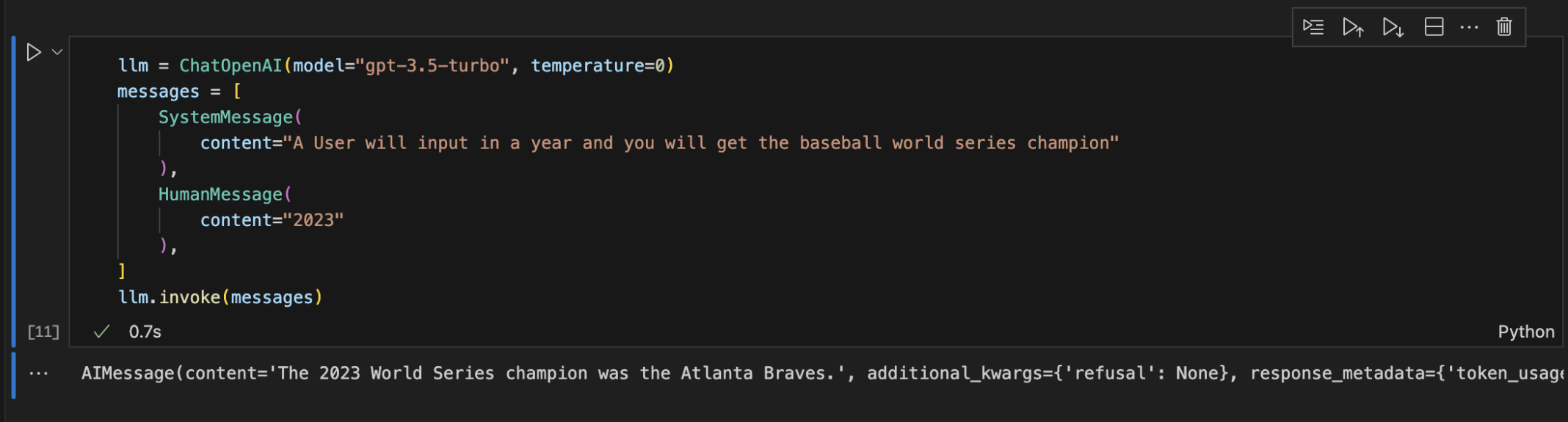Execute this cell and those below
The width and height of the screenshot is (1568, 422).
point(1393,28)
